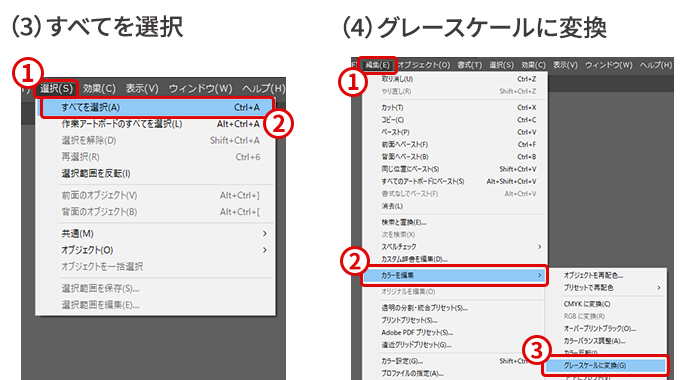Screen dimensions: 680x380
Task: Open 透明の分割・統合プリセット(S)... entry
Action: click(455, 308)
